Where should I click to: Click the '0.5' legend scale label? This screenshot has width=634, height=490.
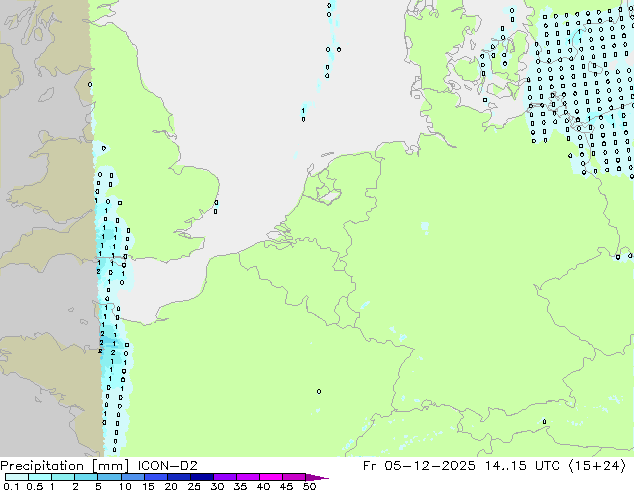(x=35, y=486)
